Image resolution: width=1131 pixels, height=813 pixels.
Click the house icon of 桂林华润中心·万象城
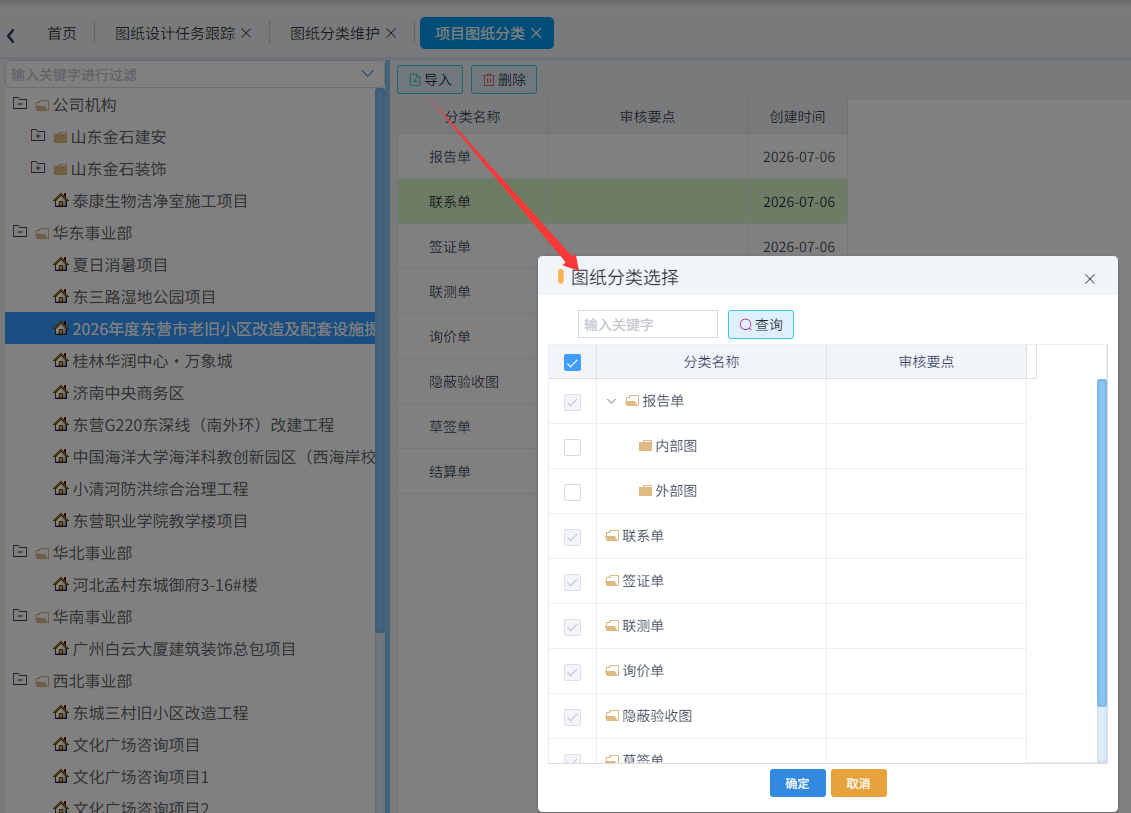pos(61,360)
